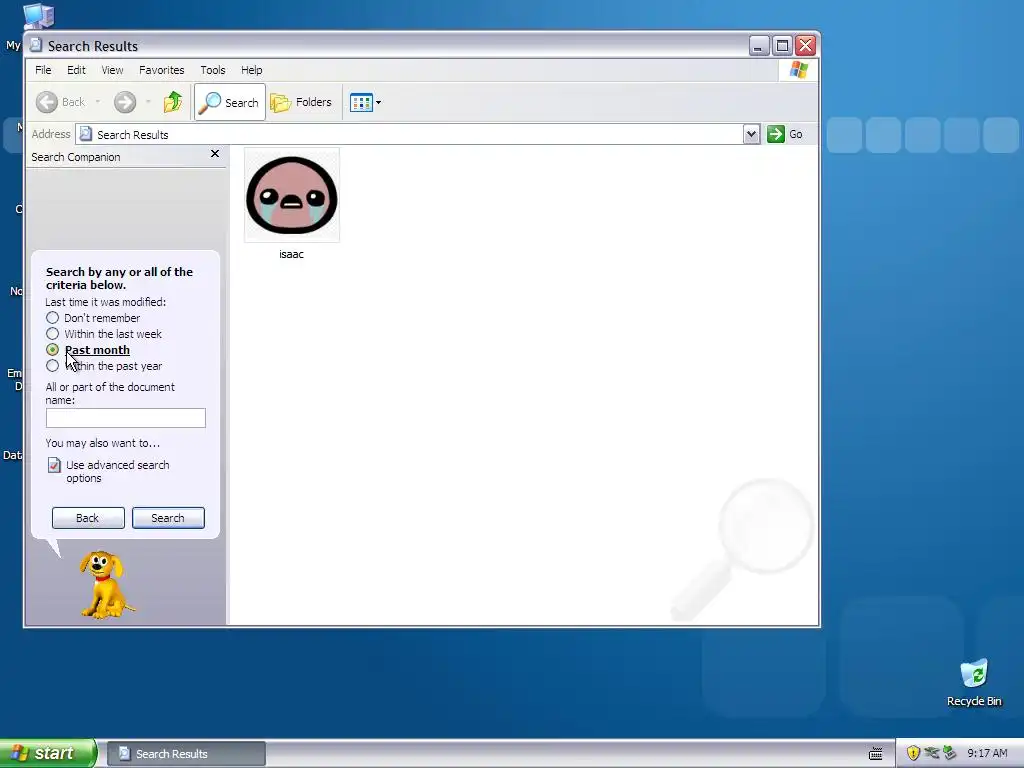Click the security shield tray icon
This screenshot has width=1024, height=768.
tap(913, 754)
